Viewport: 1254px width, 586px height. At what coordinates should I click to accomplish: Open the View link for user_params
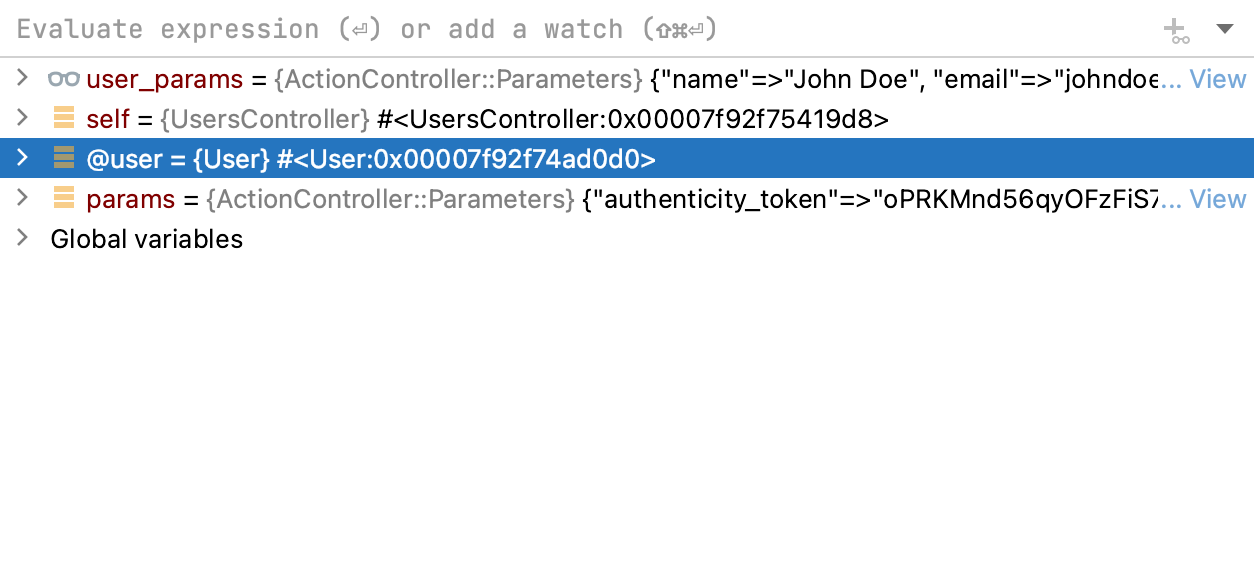[x=1218, y=78]
